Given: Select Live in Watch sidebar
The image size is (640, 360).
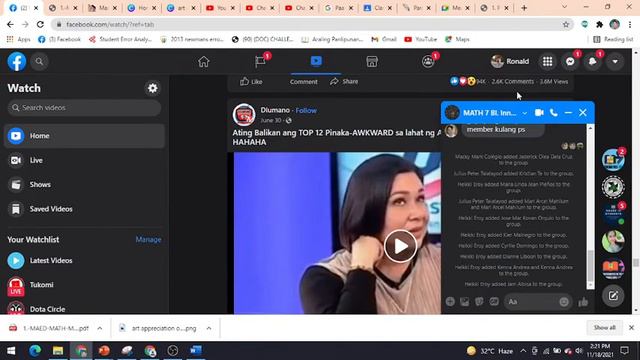Looking at the screenshot, I should 84,160.
